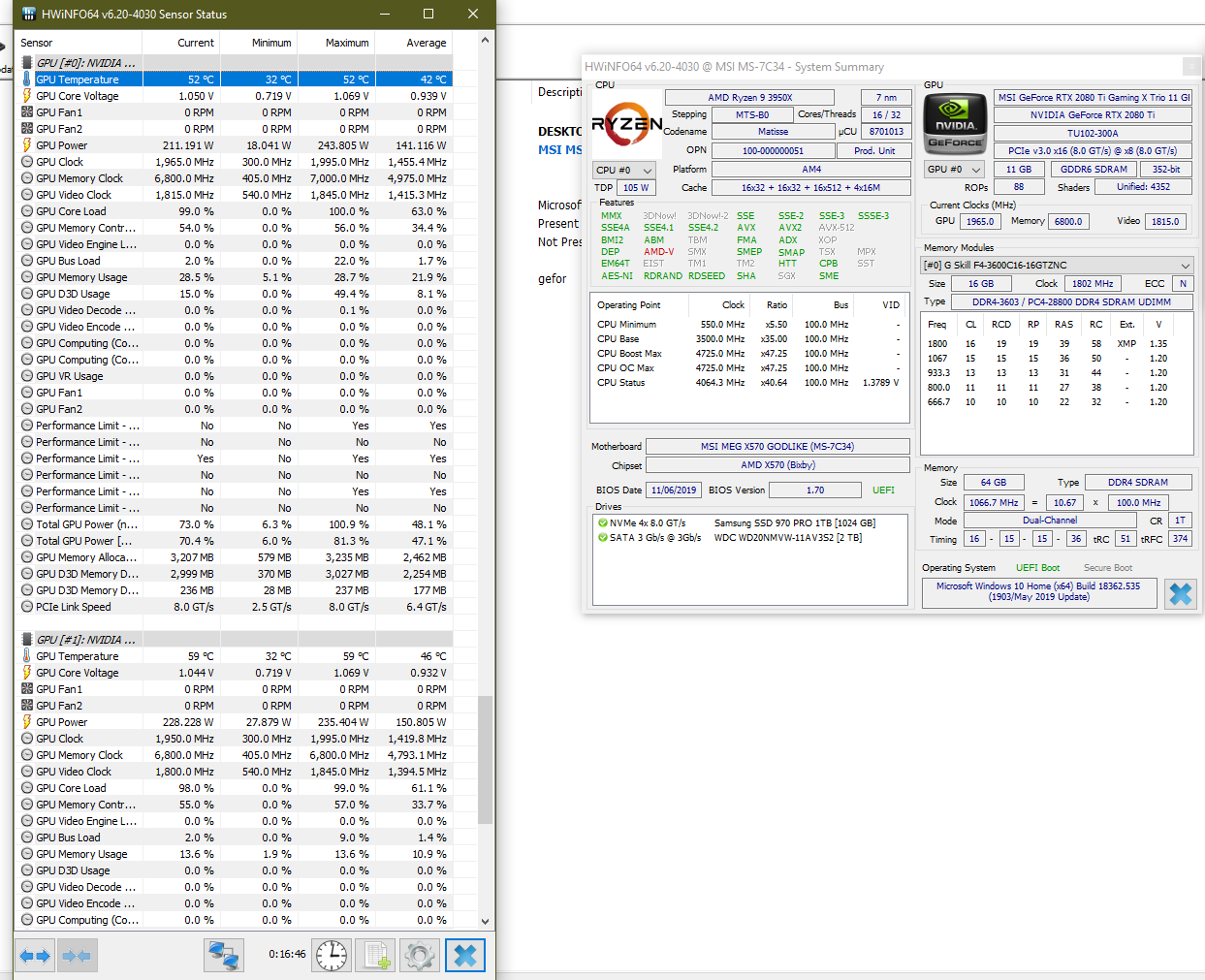Click the AMD Ryzen 9 3950X field
Viewport: 1205px width, 980px height.
pyautogui.click(x=749, y=97)
